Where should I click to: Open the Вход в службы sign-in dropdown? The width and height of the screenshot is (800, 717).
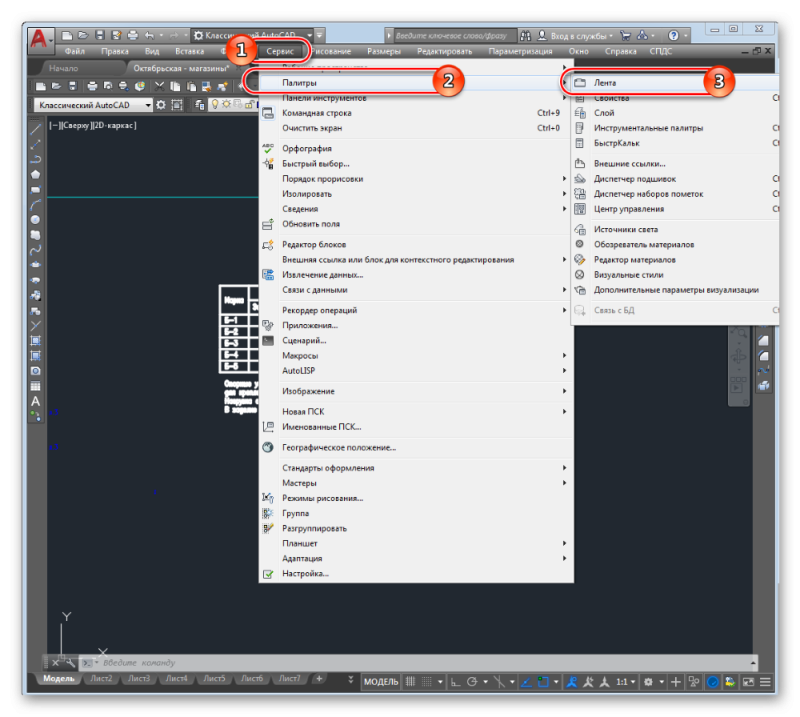point(581,36)
